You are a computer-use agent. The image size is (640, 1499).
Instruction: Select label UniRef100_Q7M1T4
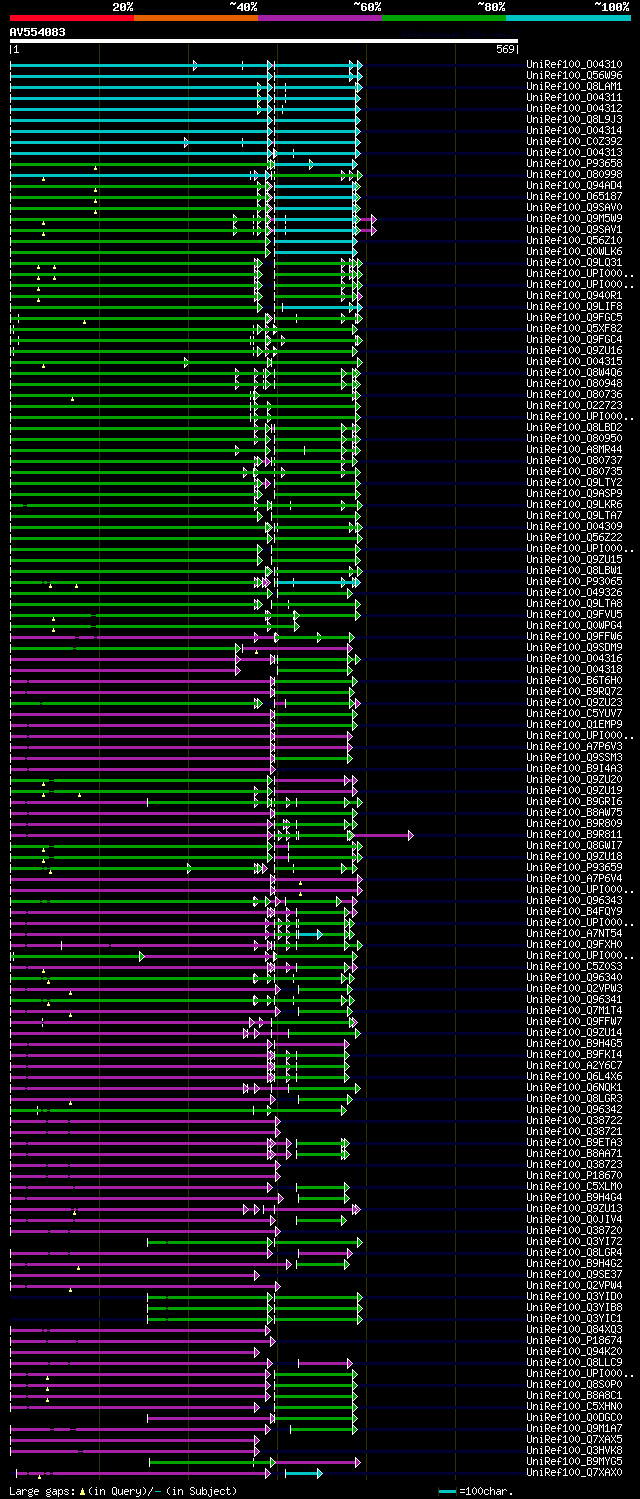tap(574, 1010)
